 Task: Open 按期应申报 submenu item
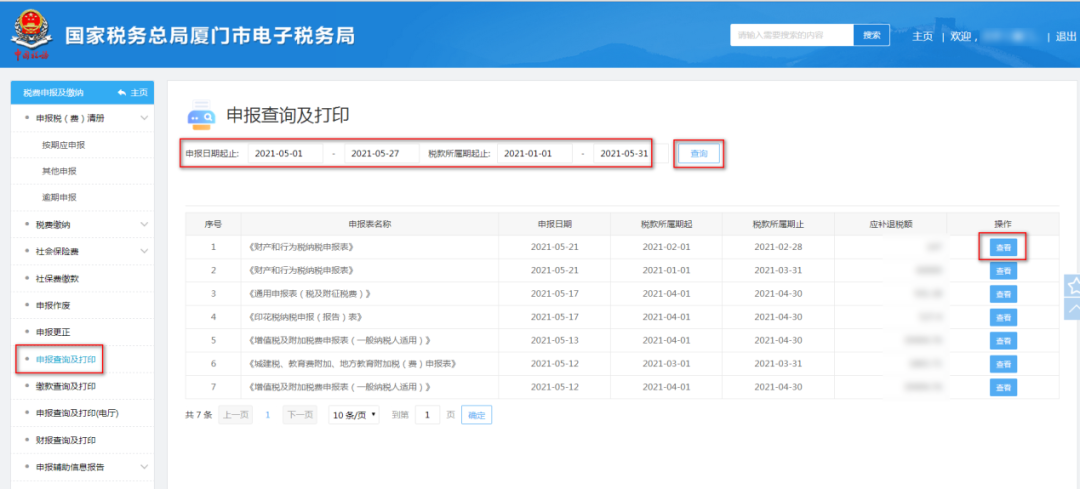63,145
